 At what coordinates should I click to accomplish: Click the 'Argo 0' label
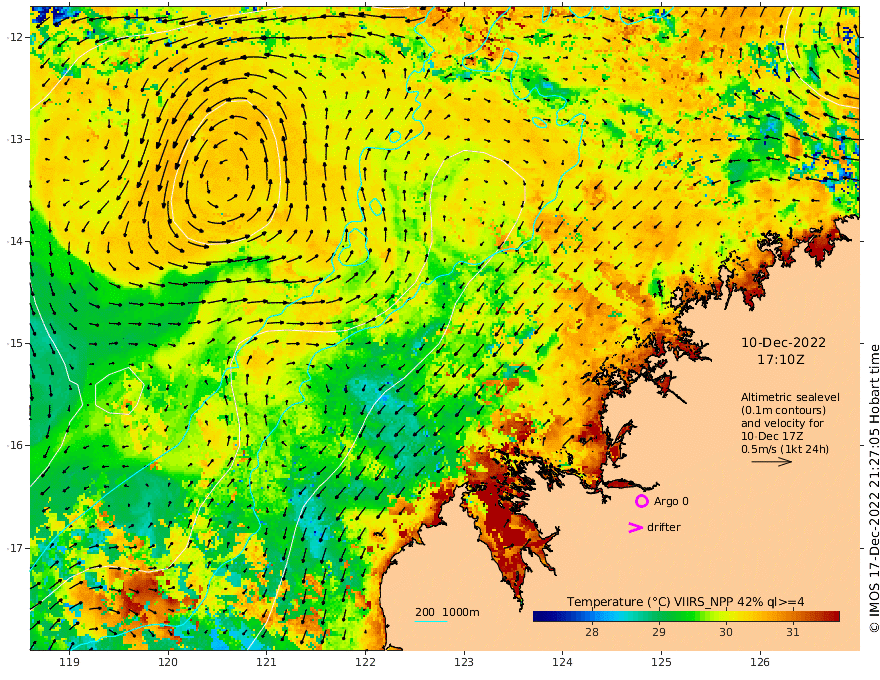point(671,501)
